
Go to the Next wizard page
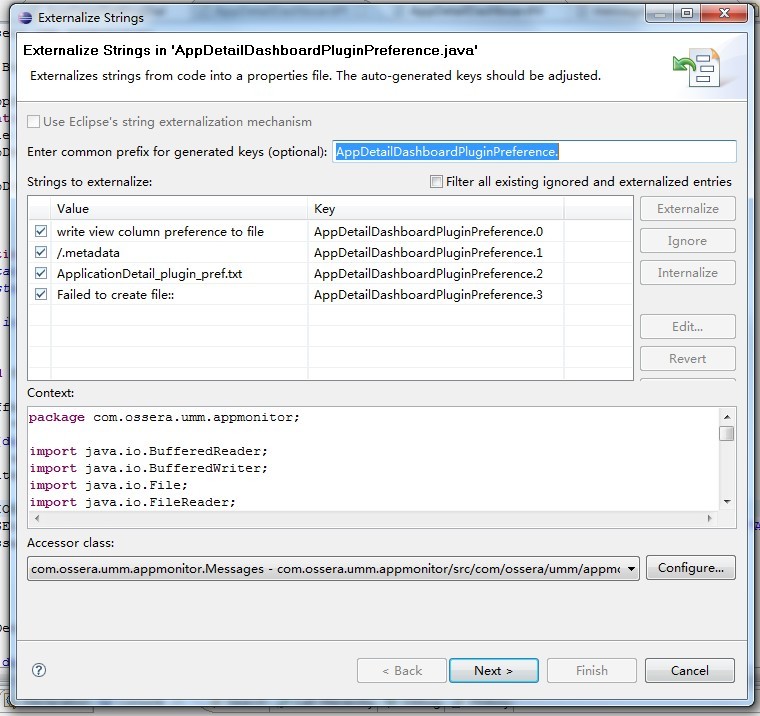493,670
